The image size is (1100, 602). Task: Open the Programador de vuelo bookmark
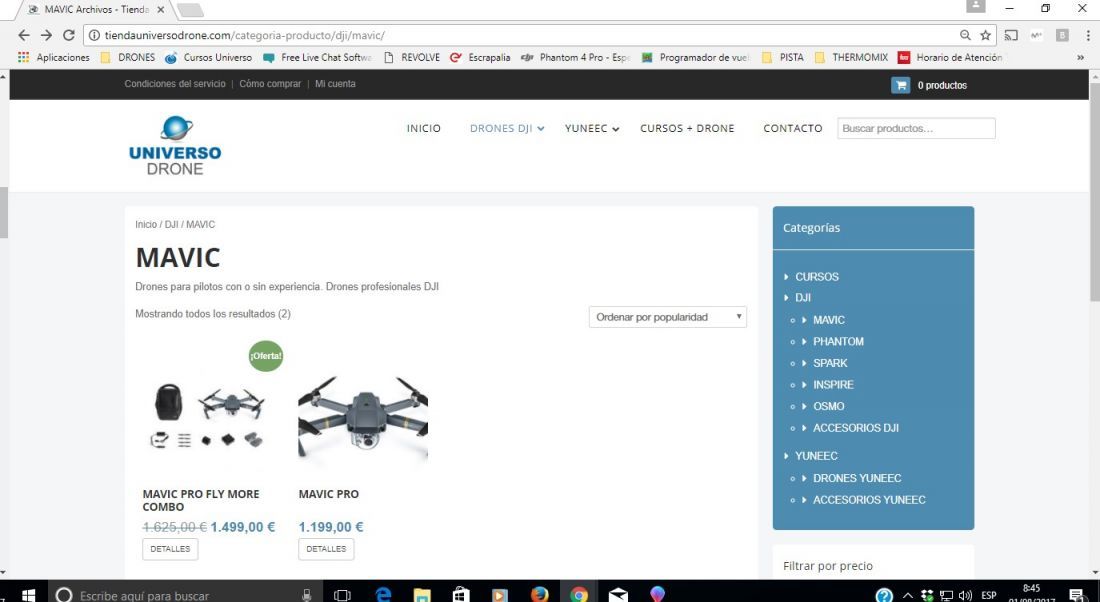pos(696,58)
